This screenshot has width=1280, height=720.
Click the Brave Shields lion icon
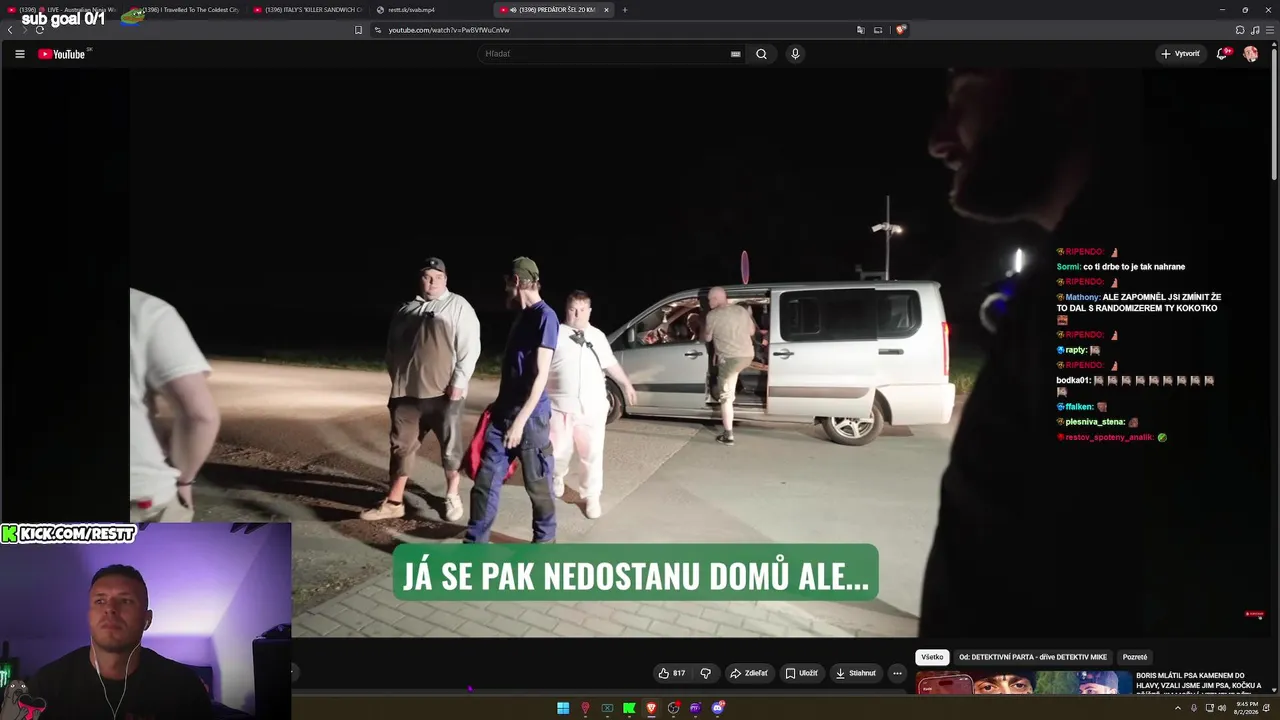point(901,30)
